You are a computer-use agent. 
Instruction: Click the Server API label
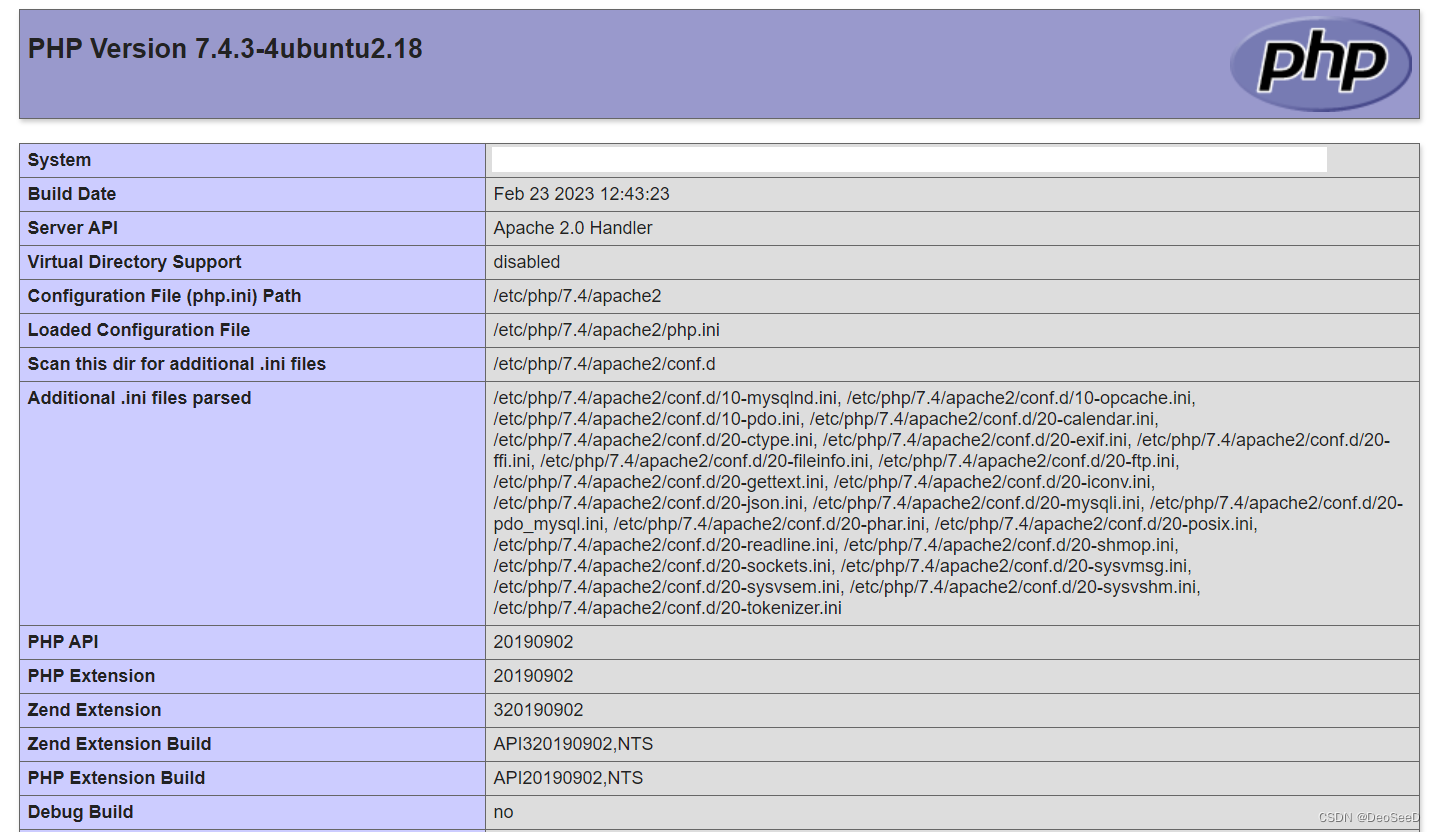(x=73, y=228)
